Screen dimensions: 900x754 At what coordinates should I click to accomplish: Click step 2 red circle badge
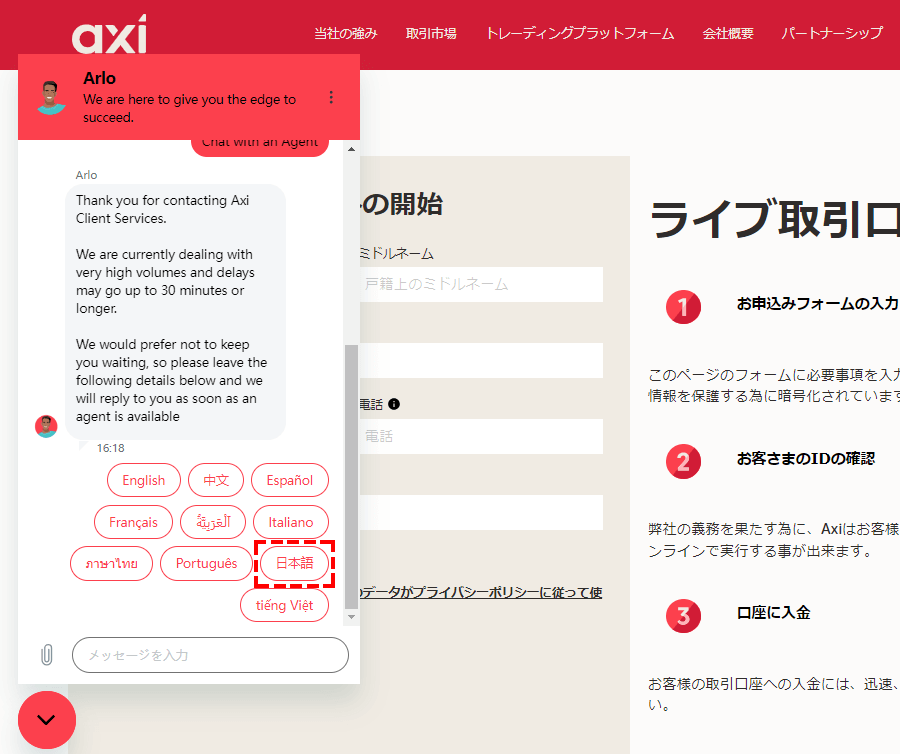coord(683,461)
